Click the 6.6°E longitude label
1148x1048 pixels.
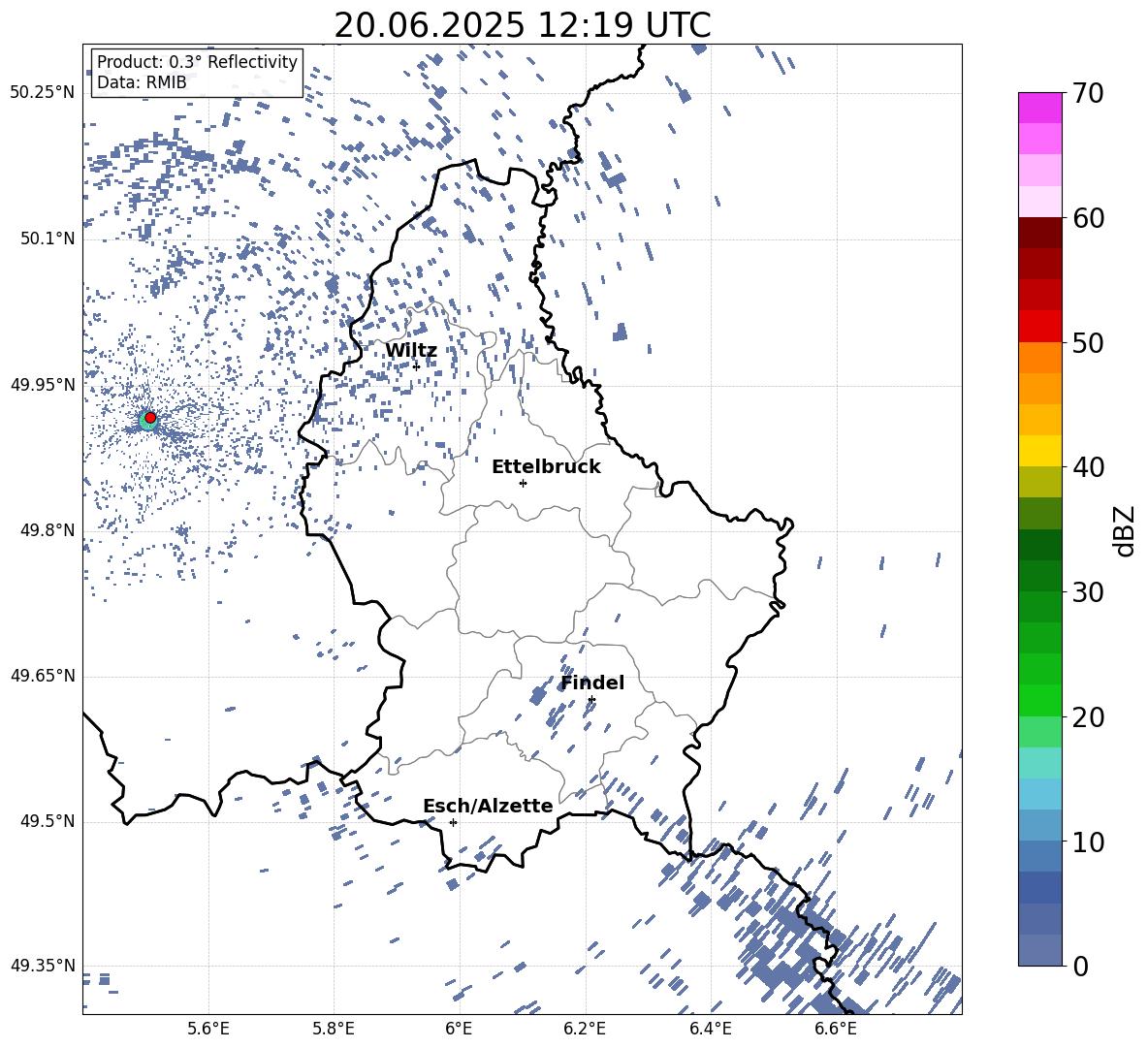tap(836, 1029)
